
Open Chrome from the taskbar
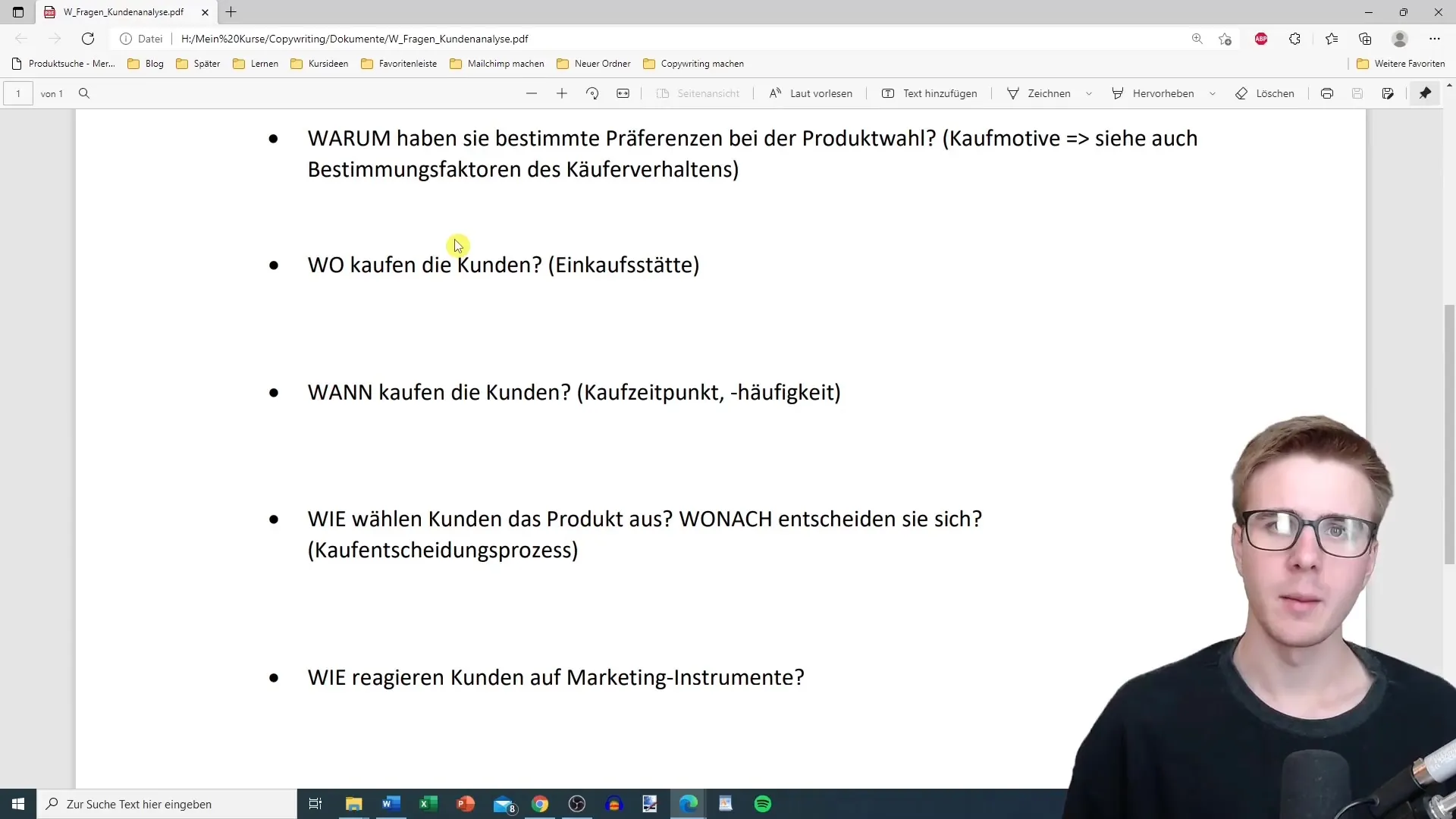click(540, 804)
